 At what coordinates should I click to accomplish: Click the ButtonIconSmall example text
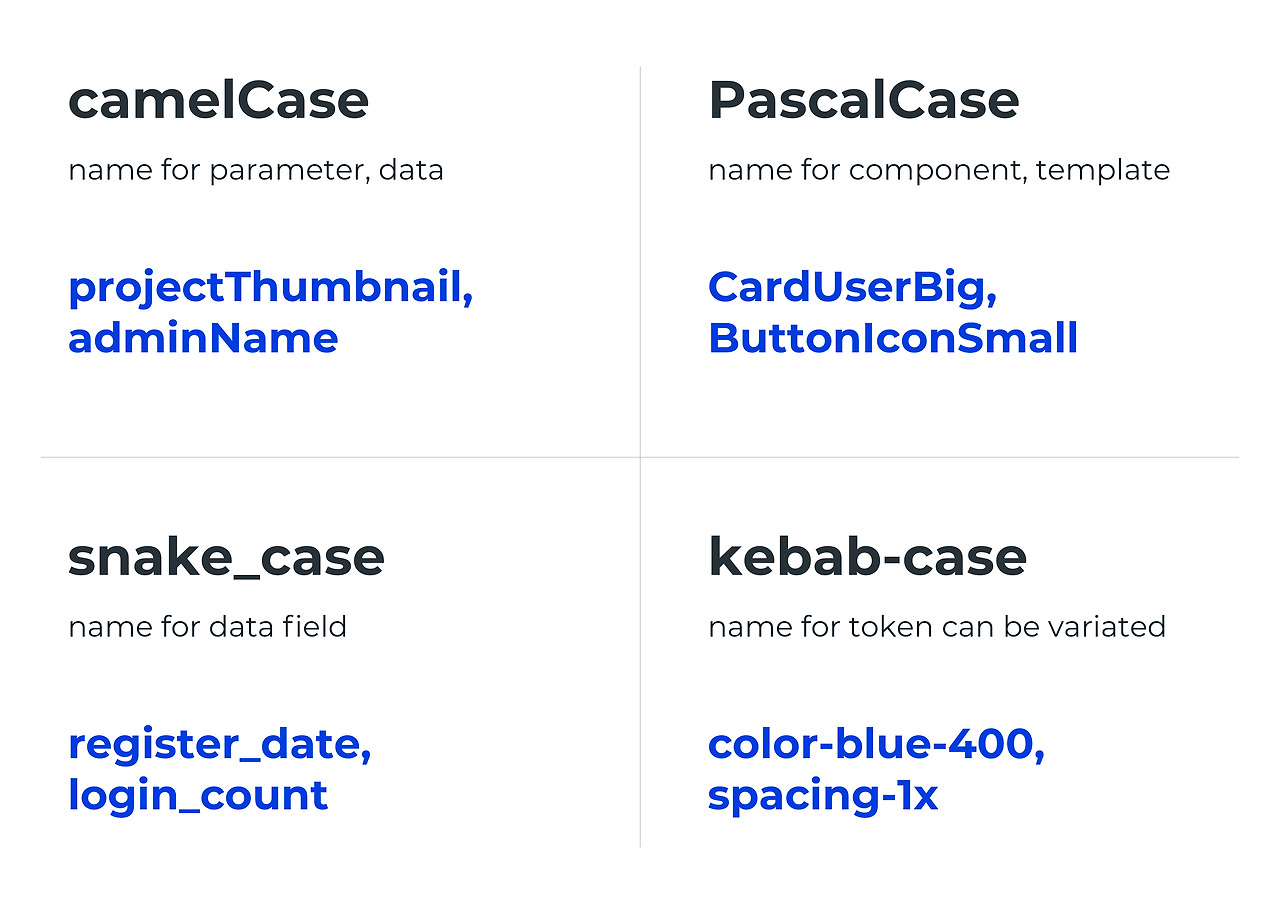click(x=893, y=338)
